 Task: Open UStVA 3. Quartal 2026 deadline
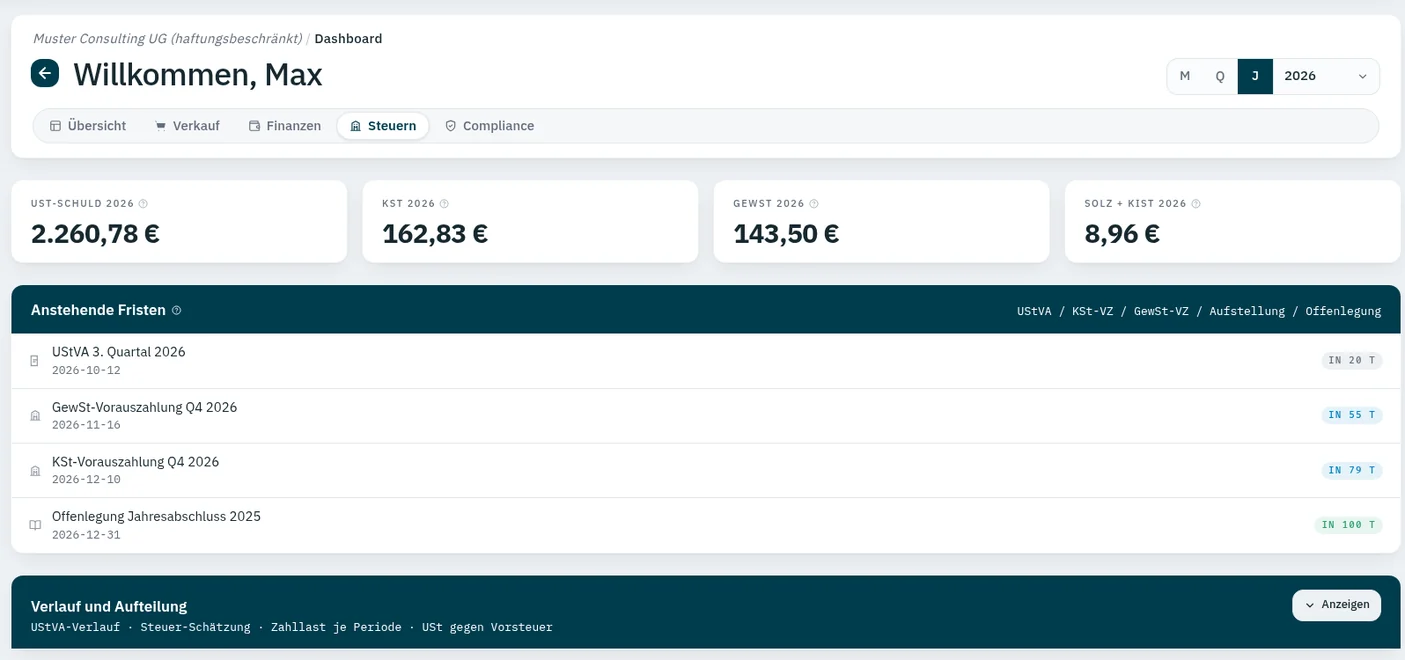coord(706,361)
